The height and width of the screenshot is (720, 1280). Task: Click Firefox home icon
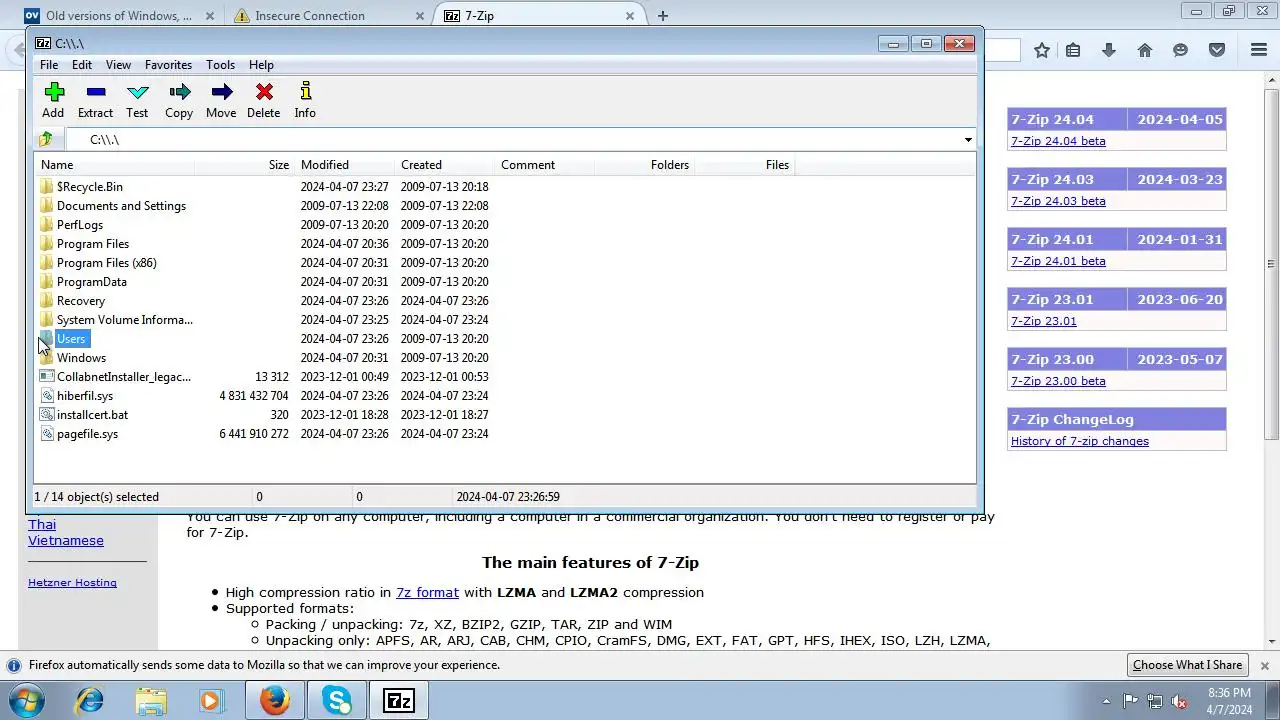[x=1145, y=50]
